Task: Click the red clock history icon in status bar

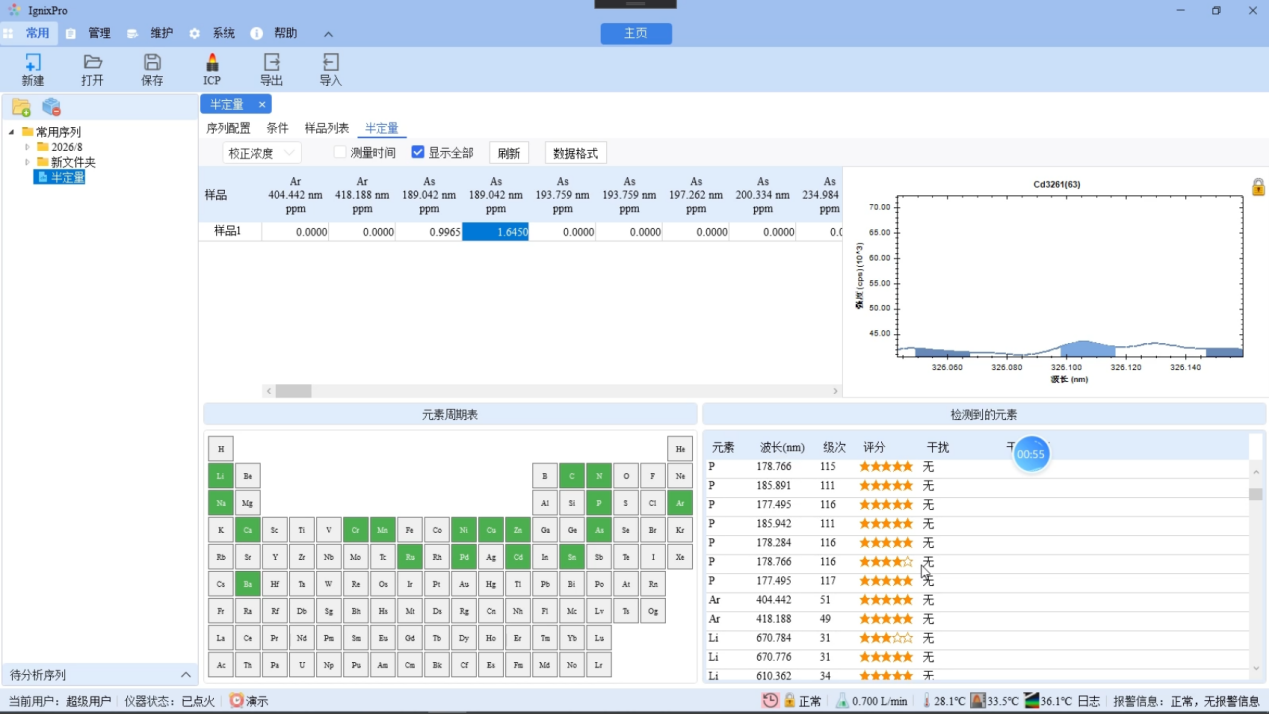Action: (x=770, y=701)
